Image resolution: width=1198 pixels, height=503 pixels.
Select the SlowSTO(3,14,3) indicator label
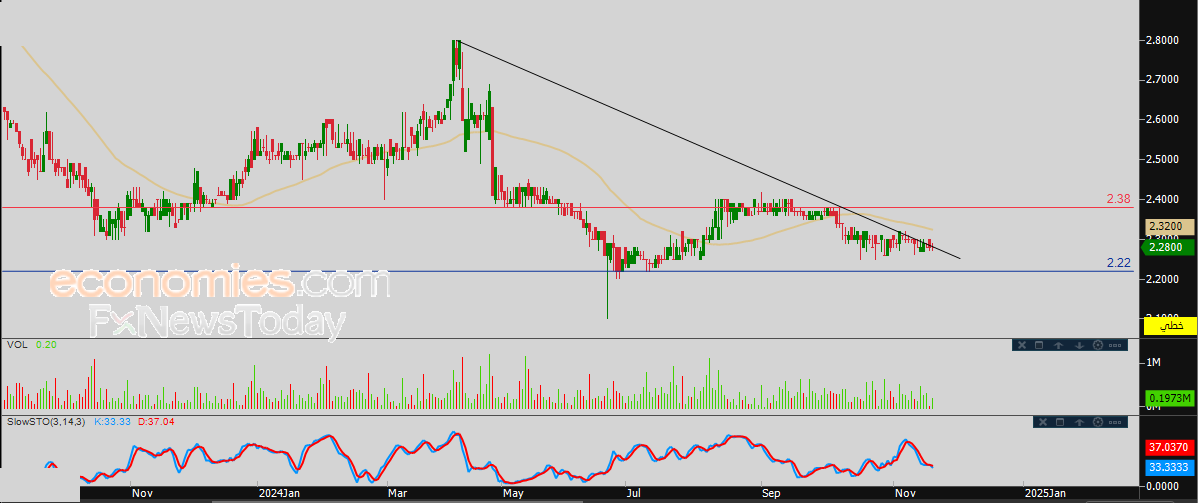[45, 421]
